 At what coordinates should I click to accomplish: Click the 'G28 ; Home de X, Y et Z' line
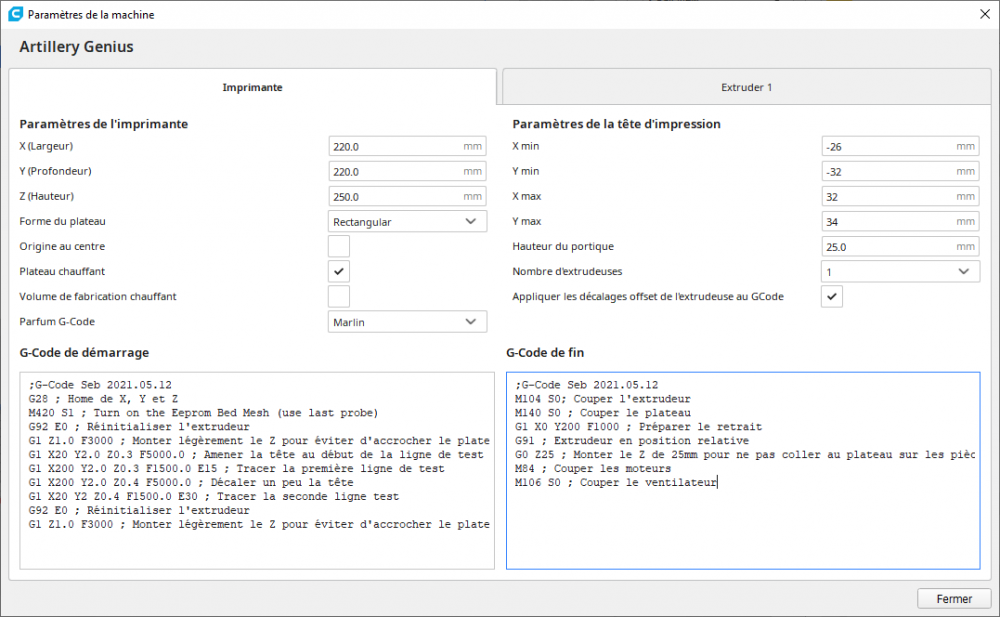pos(103,399)
